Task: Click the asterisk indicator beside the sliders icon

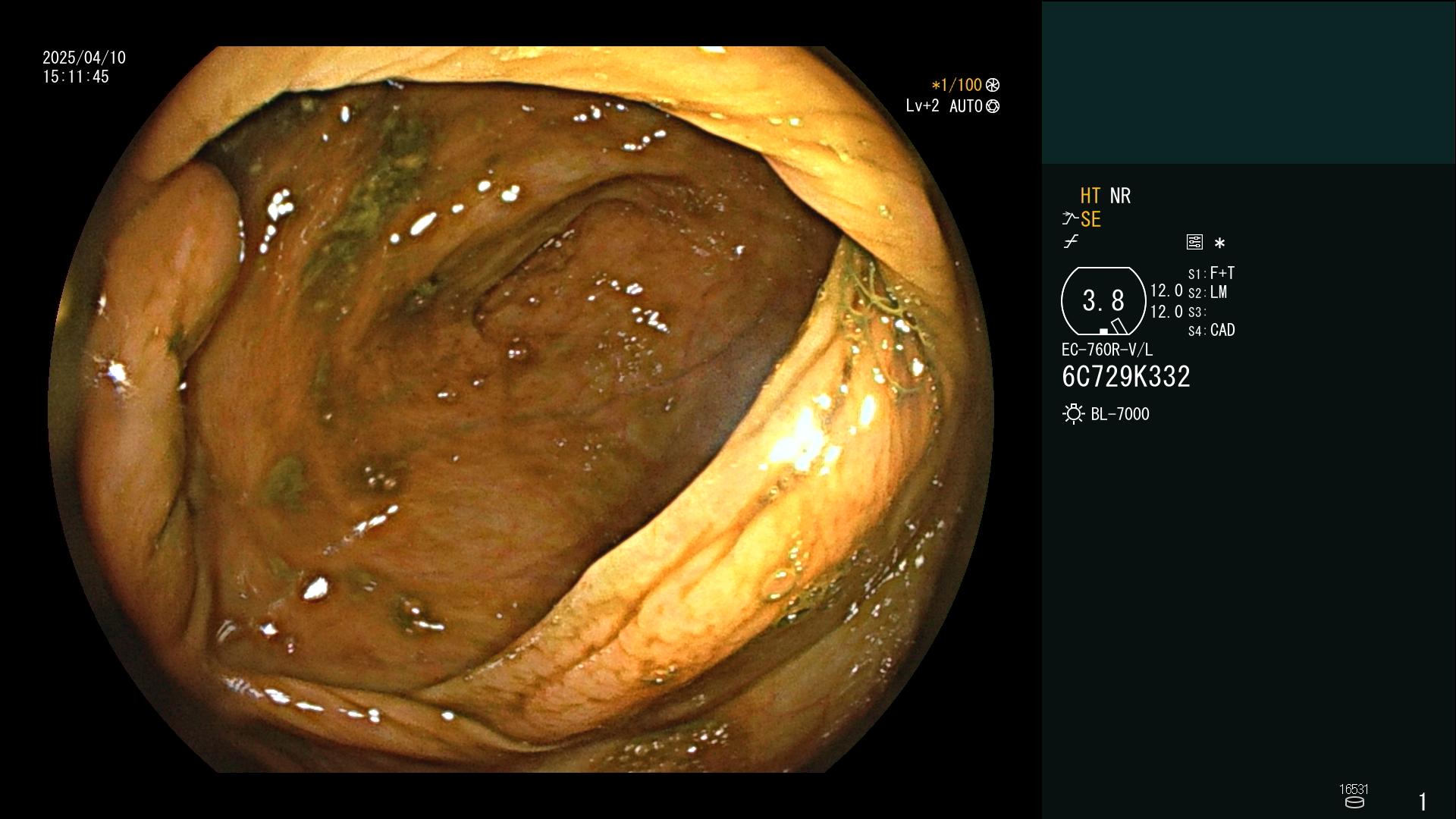Action: point(1219,243)
